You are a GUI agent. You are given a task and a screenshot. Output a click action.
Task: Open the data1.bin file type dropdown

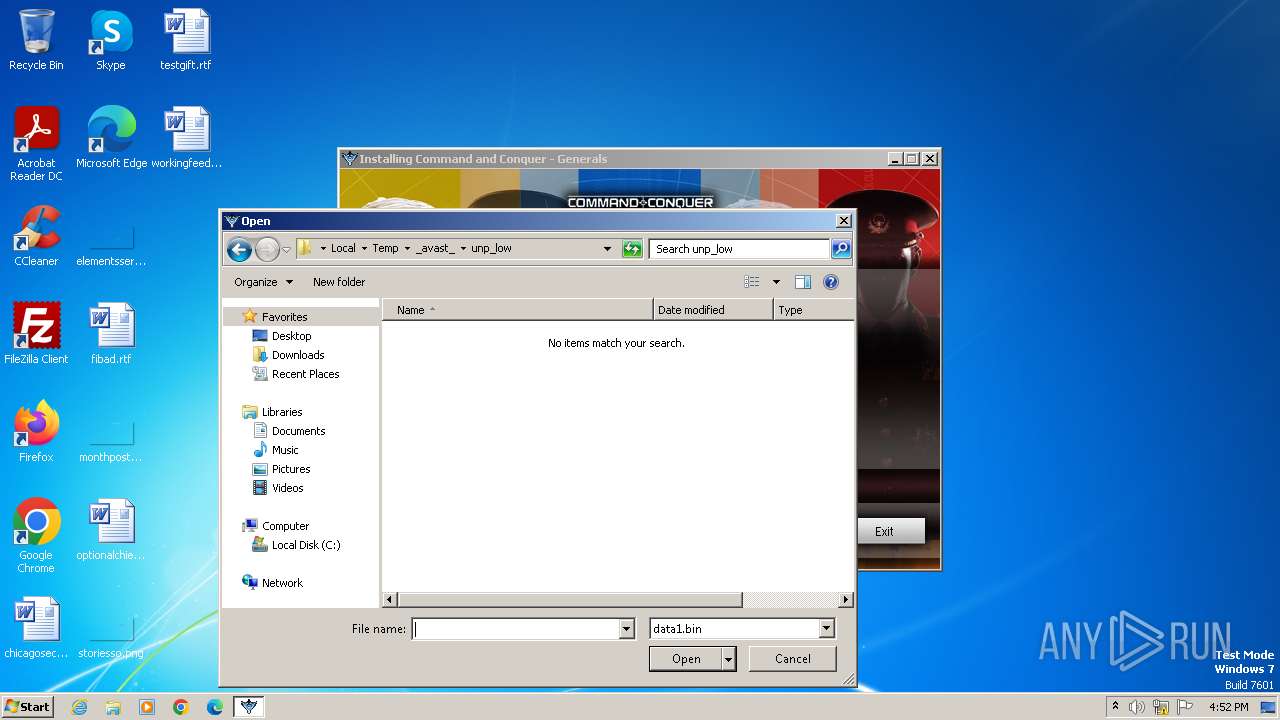(x=742, y=629)
